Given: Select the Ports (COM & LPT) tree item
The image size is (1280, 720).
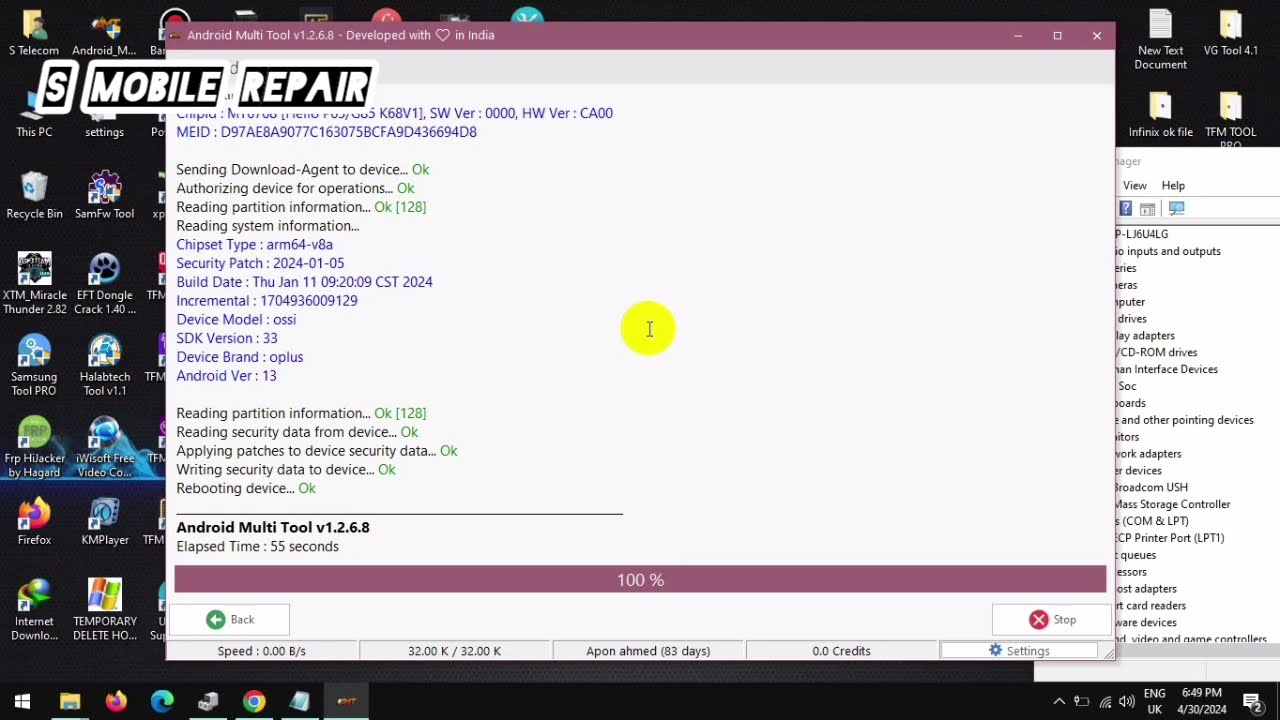Looking at the screenshot, I should 1155,521.
